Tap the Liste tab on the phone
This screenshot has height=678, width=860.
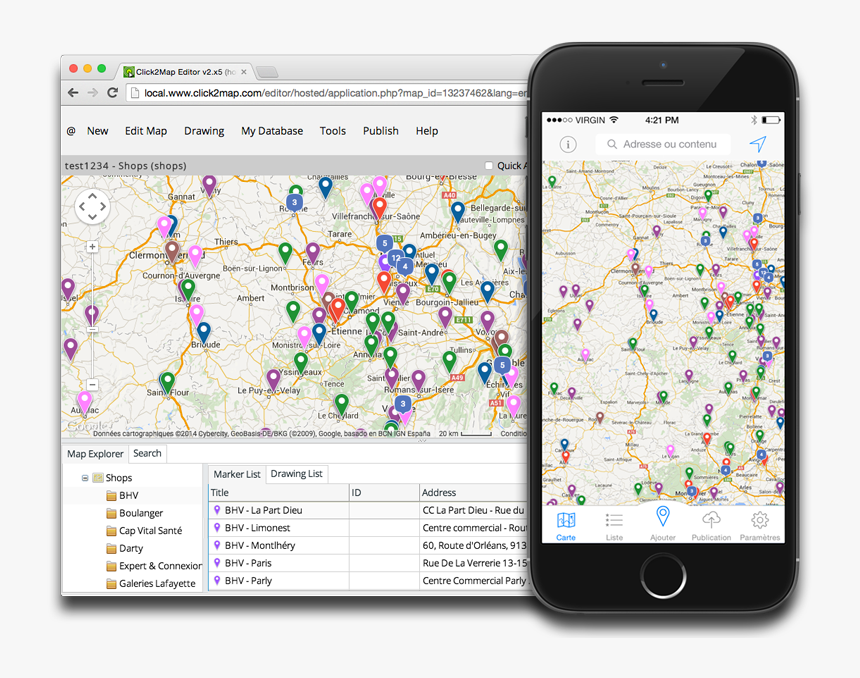pyautogui.click(x=614, y=527)
